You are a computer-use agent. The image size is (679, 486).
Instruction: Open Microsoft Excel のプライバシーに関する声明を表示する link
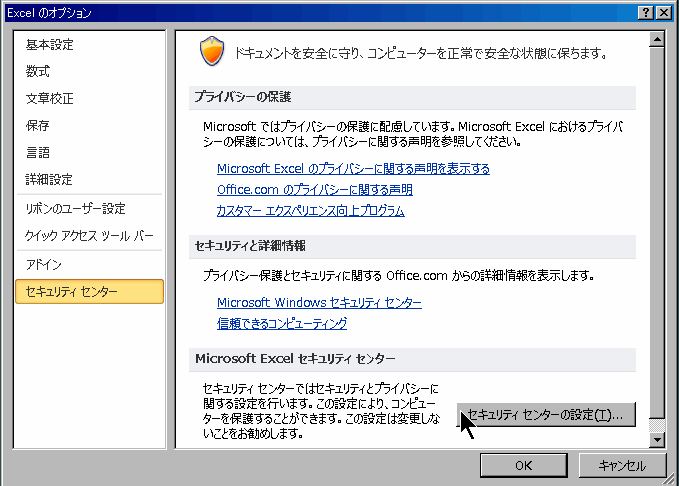click(x=353, y=168)
